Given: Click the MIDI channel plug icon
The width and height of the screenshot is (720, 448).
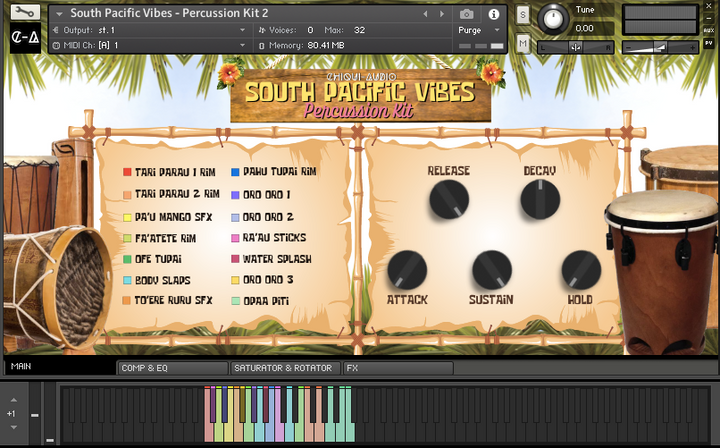Looking at the screenshot, I should (56, 45).
